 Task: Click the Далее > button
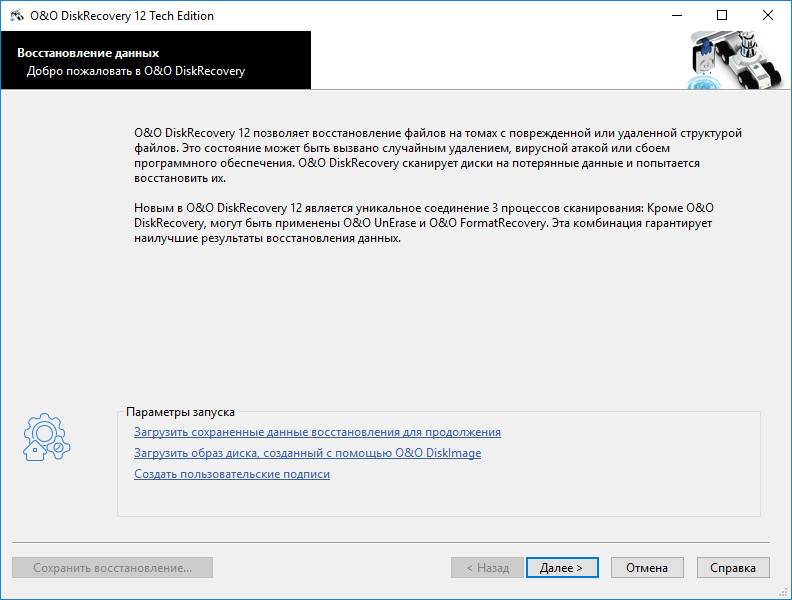click(x=562, y=568)
